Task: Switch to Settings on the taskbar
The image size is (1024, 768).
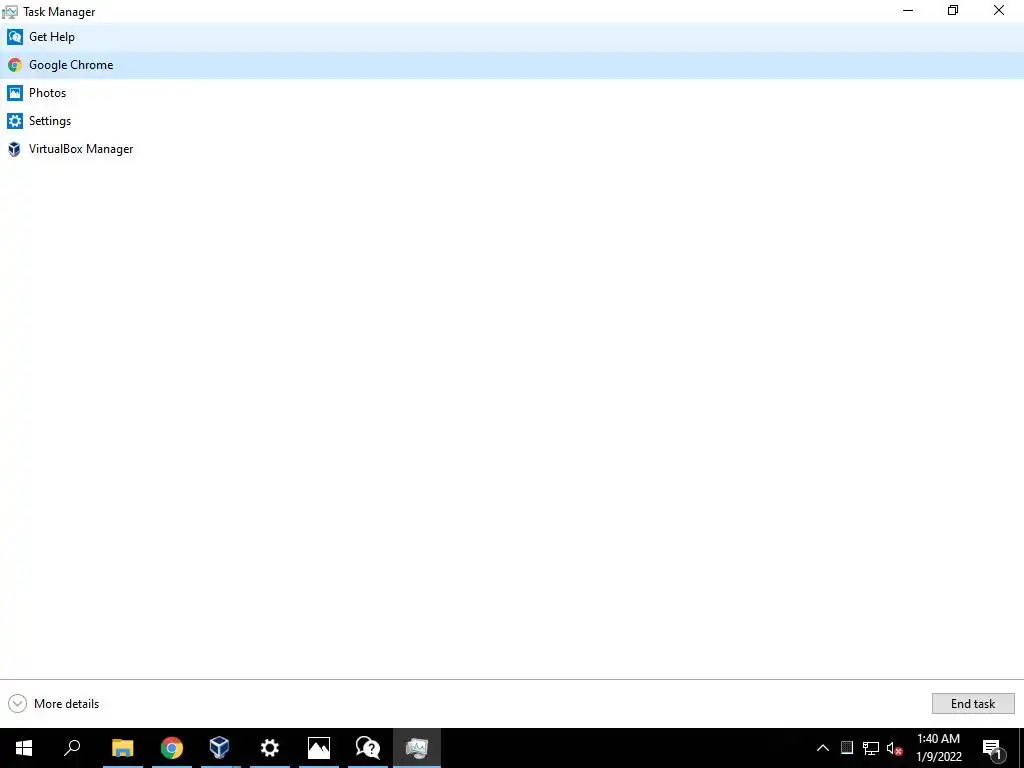Action: pyautogui.click(x=270, y=748)
